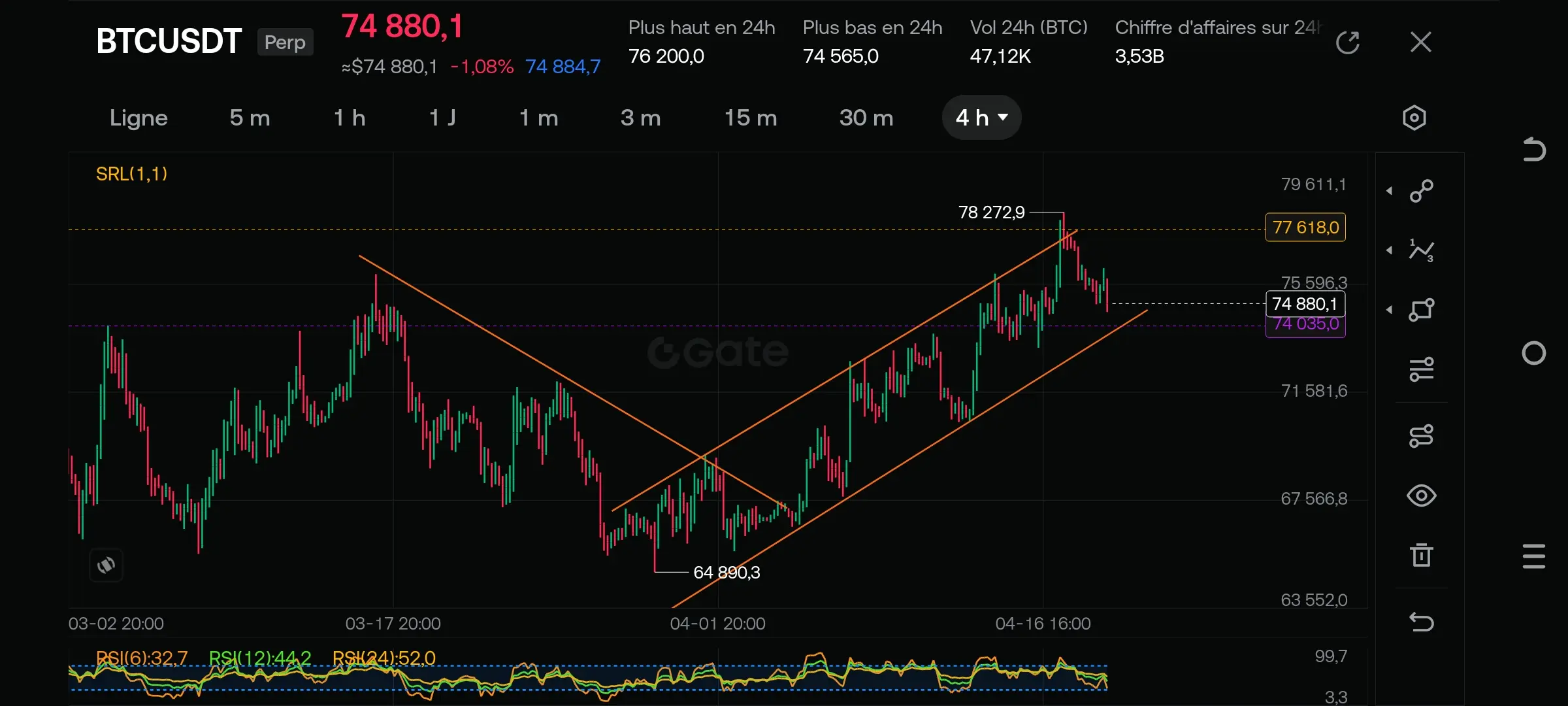Open the drawing settings sliders icon
The width and height of the screenshot is (1568, 706).
1422,369
